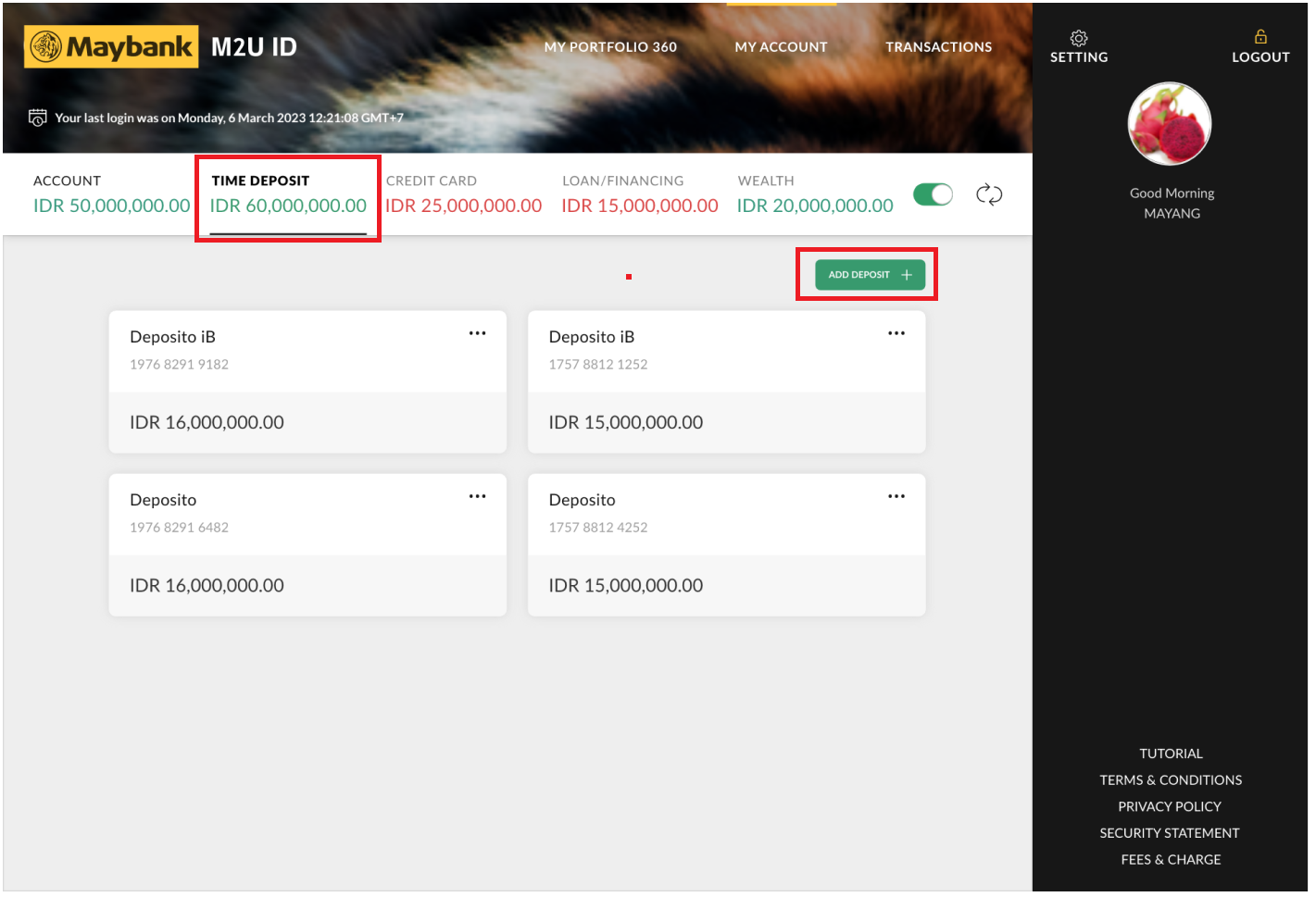The width and height of the screenshot is (1316, 897).
Task: Open the Deposito iB 1976 8291 9182 card
Action: click(307, 381)
